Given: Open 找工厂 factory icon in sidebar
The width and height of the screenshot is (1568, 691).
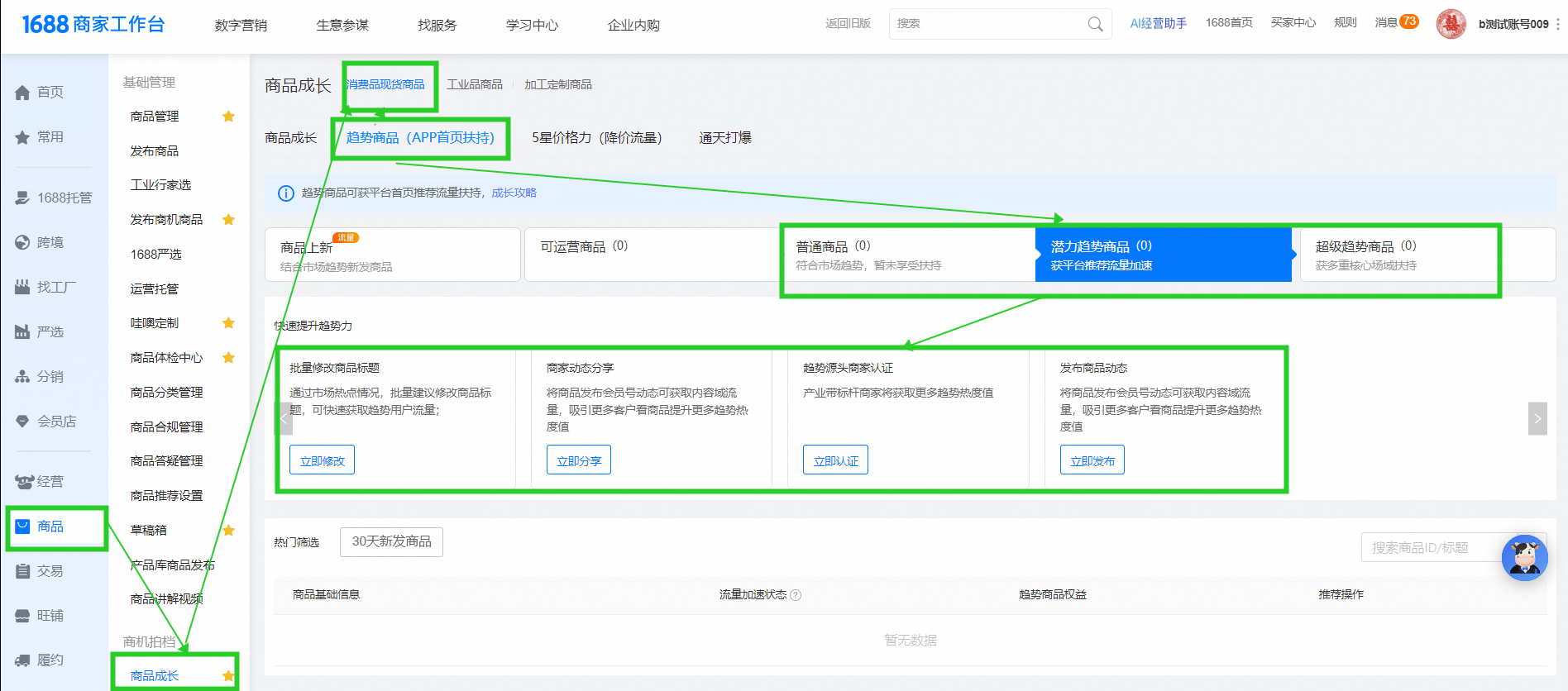Looking at the screenshot, I should pyautogui.click(x=22, y=288).
